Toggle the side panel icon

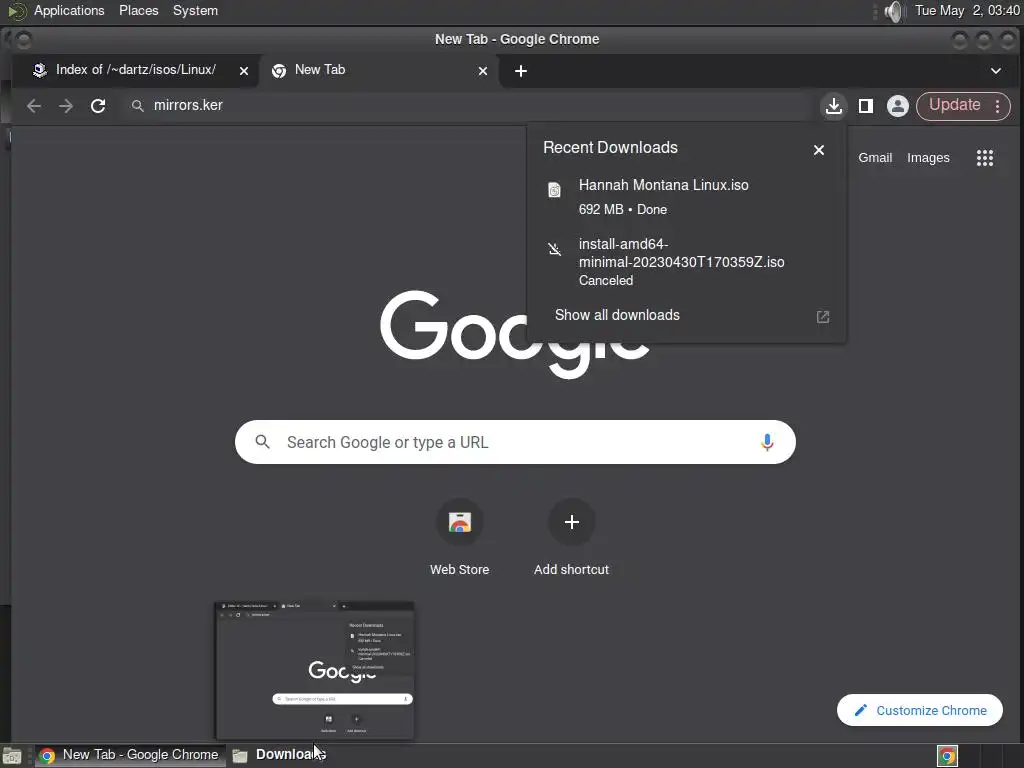(x=866, y=106)
